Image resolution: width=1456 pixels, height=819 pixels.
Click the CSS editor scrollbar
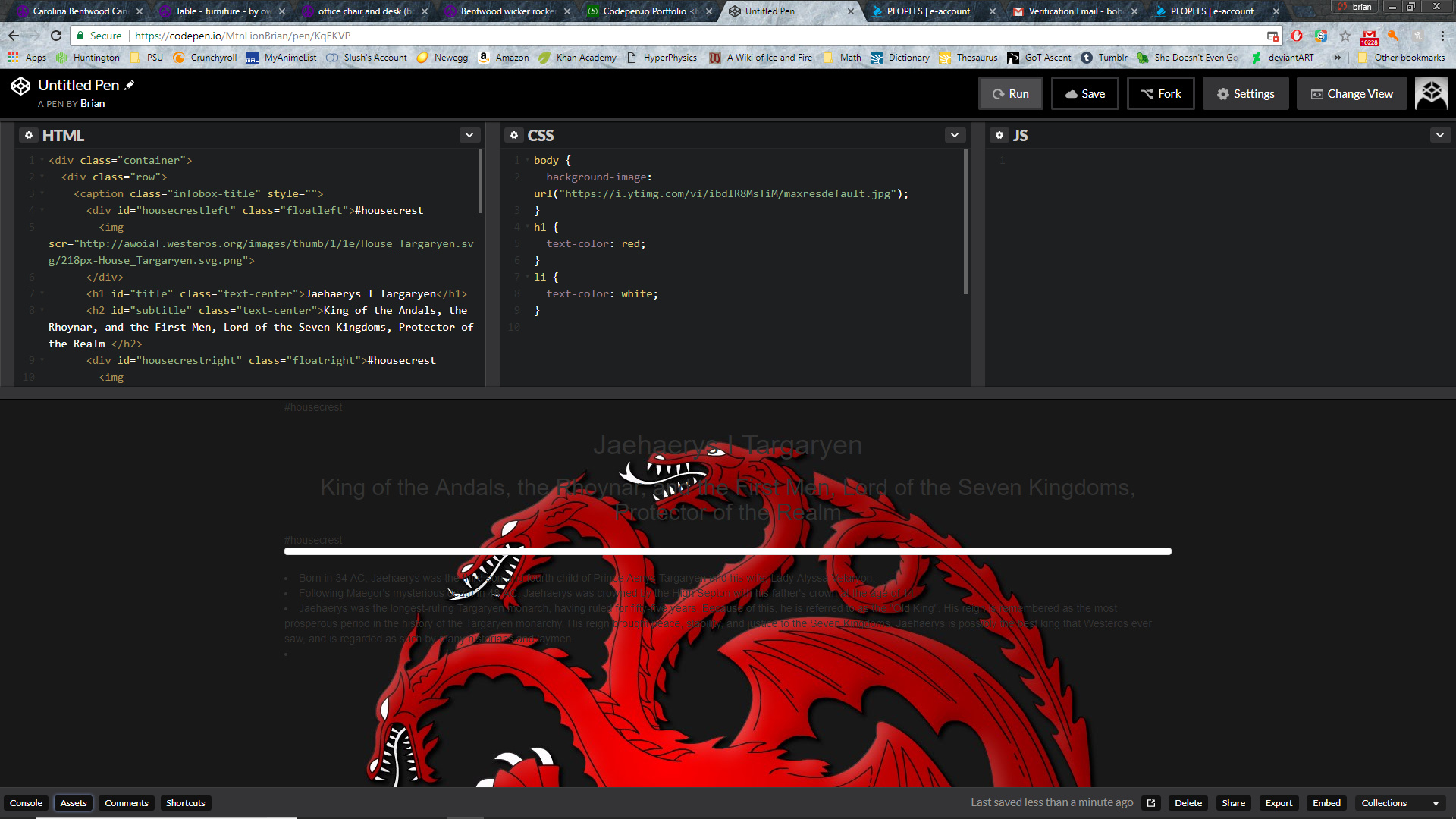[965, 221]
